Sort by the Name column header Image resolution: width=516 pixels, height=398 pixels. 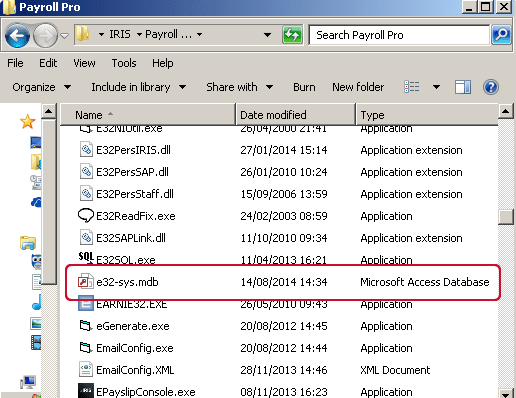148,115
